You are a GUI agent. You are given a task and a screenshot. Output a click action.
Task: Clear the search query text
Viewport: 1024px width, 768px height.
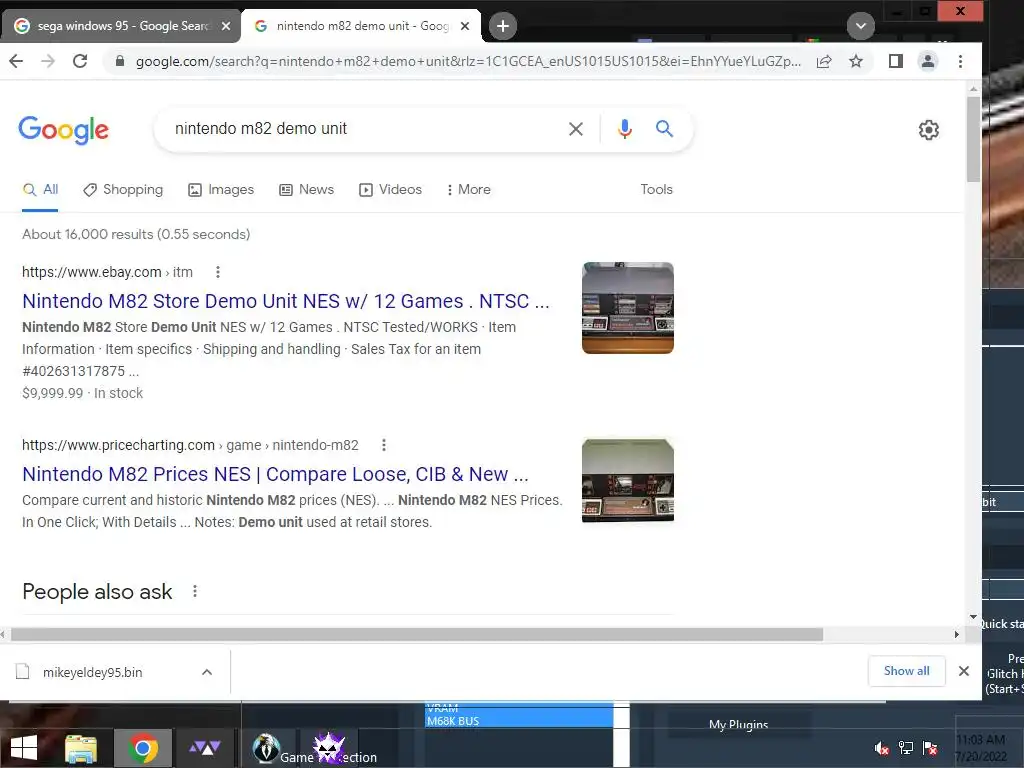pyautogui.click(x=575, y=129)
